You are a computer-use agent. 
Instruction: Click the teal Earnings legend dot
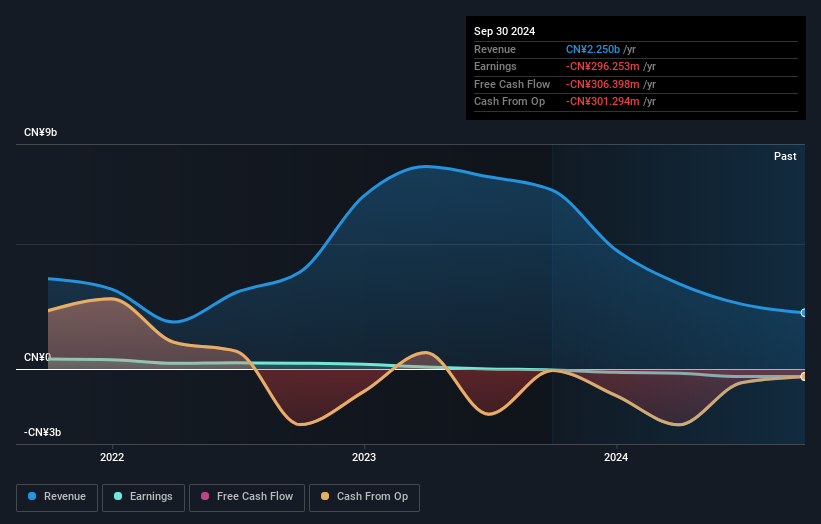(118, 496)
